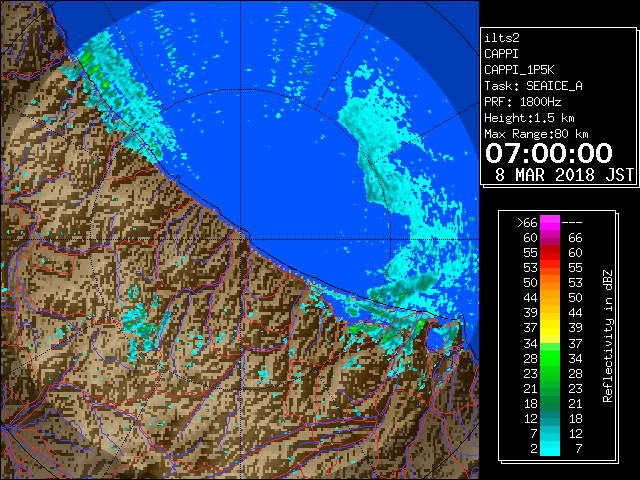Pick the yellow 37–39 dBZ legend swatch
640x480 pixels.
[550, 328]
